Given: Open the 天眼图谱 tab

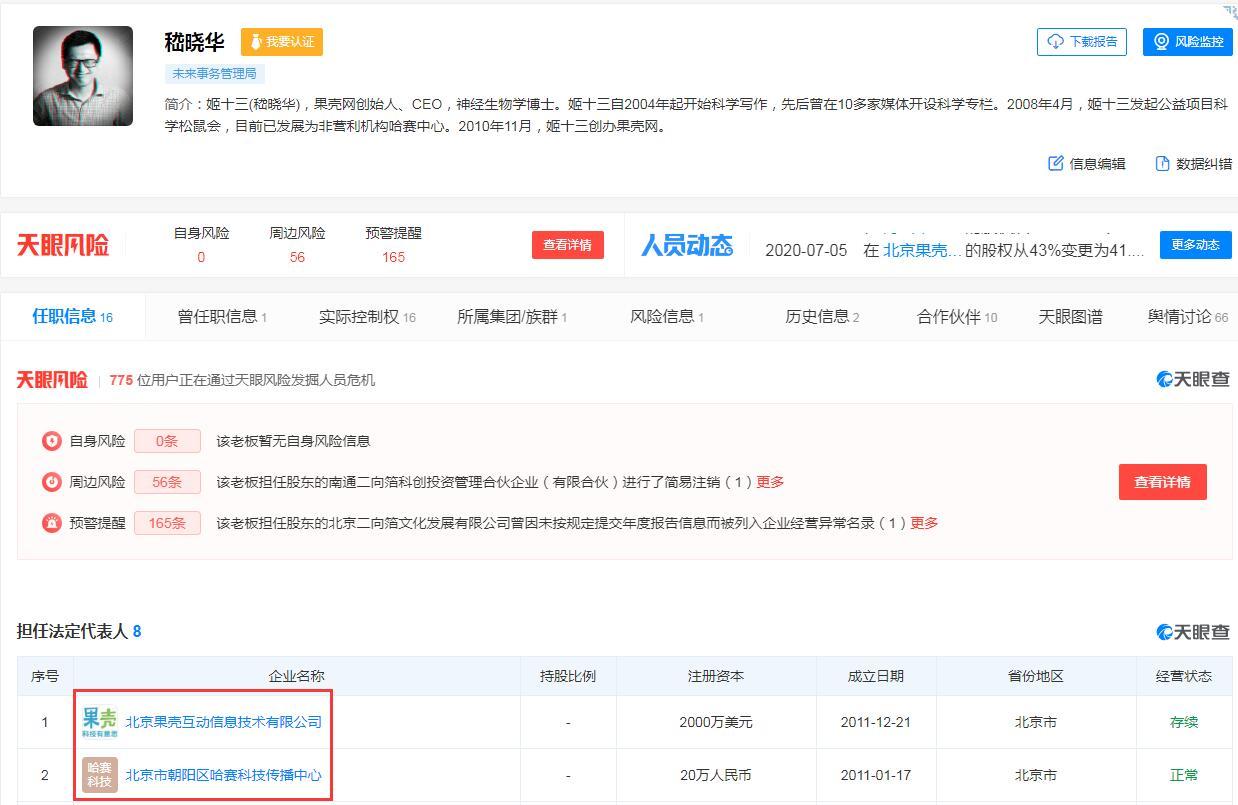Looking at the screenshot, I should (1070, 317).
